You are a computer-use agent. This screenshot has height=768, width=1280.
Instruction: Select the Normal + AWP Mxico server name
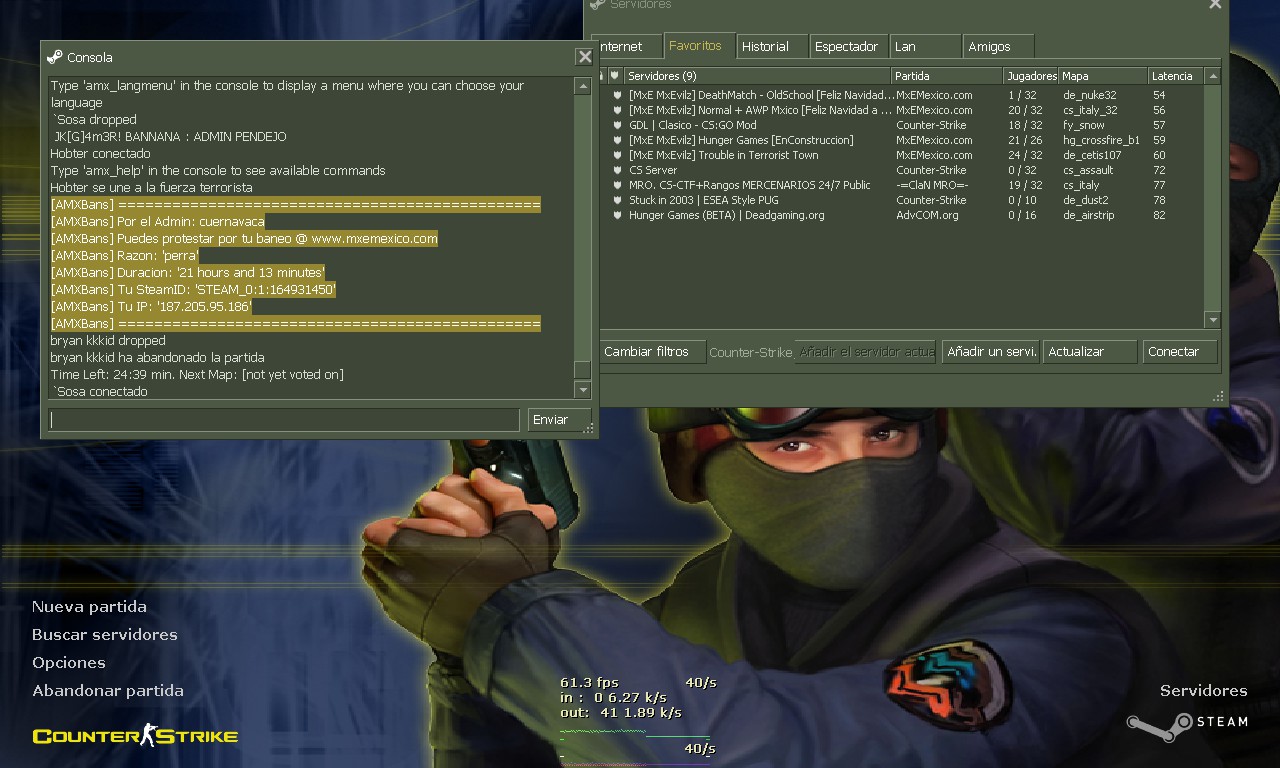(760, 110)
